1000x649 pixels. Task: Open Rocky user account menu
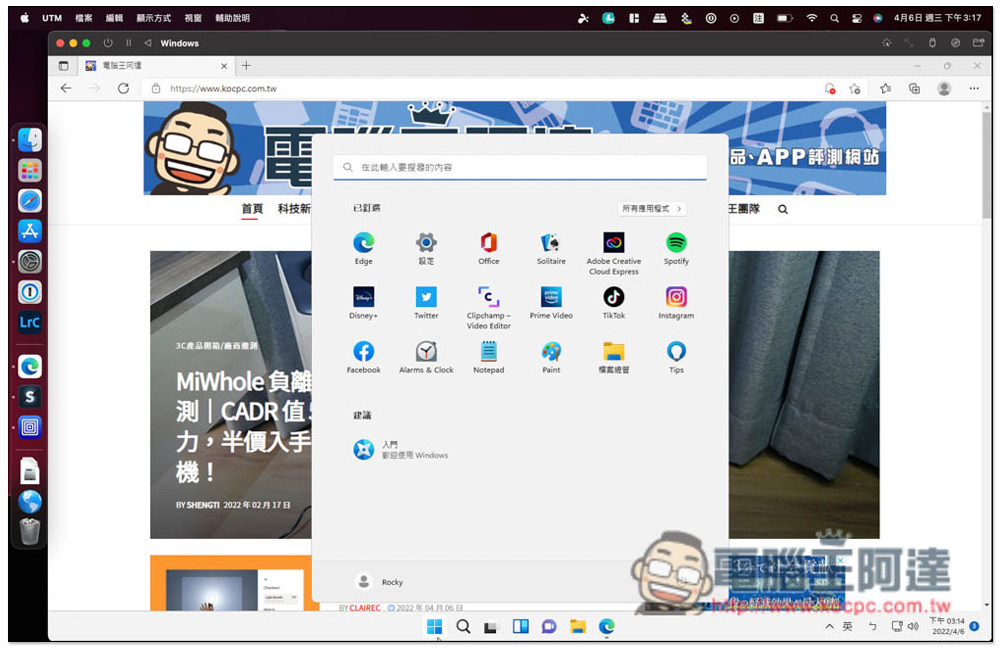tap(380, 582)
